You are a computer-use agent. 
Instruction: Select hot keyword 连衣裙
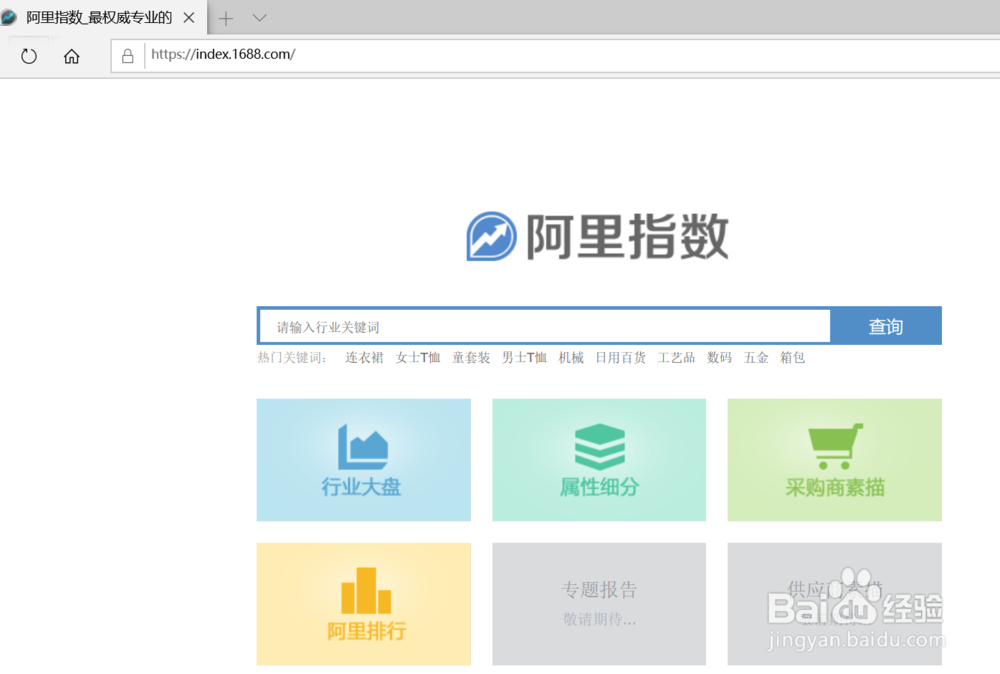point(364,358)
